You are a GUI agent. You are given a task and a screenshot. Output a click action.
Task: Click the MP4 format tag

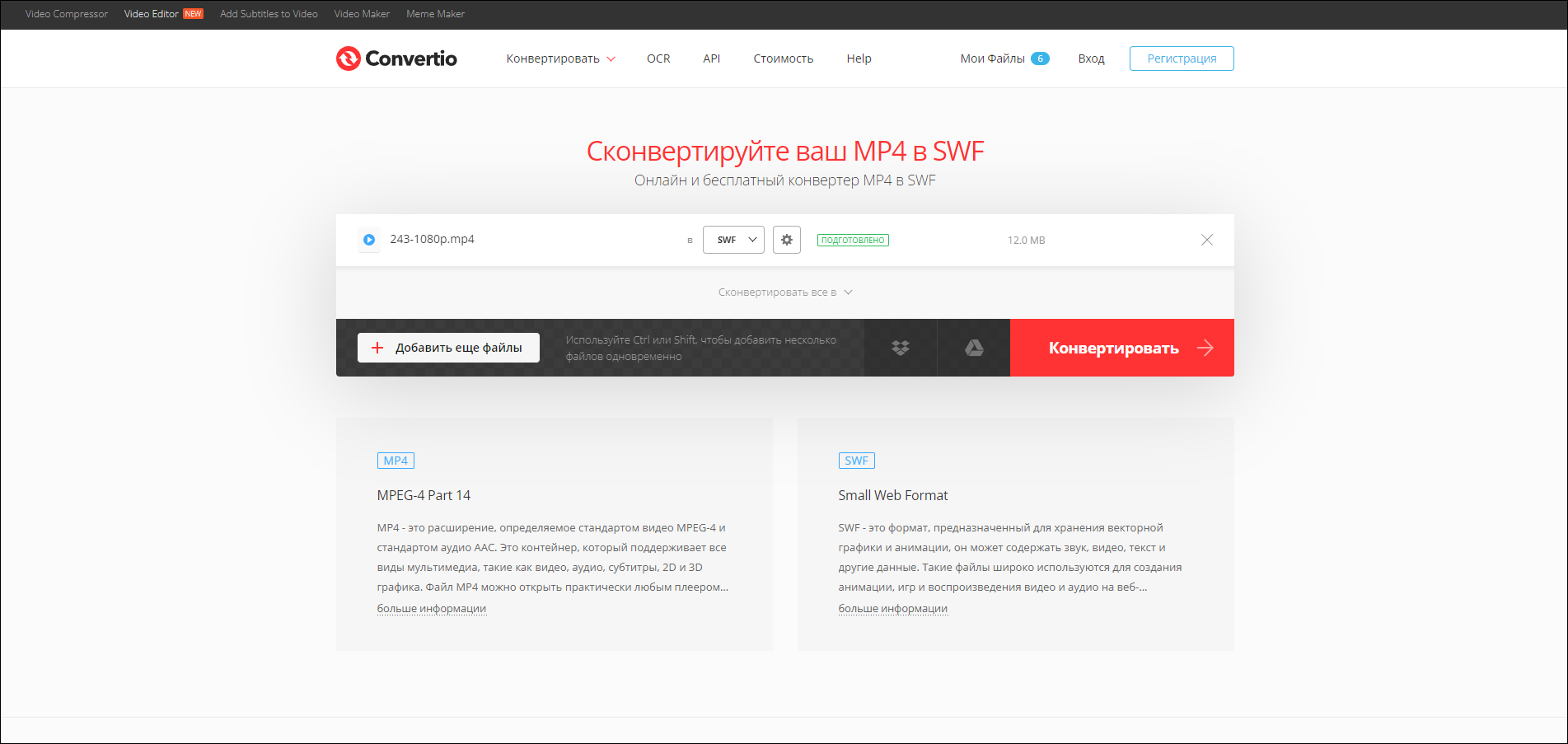396,461
